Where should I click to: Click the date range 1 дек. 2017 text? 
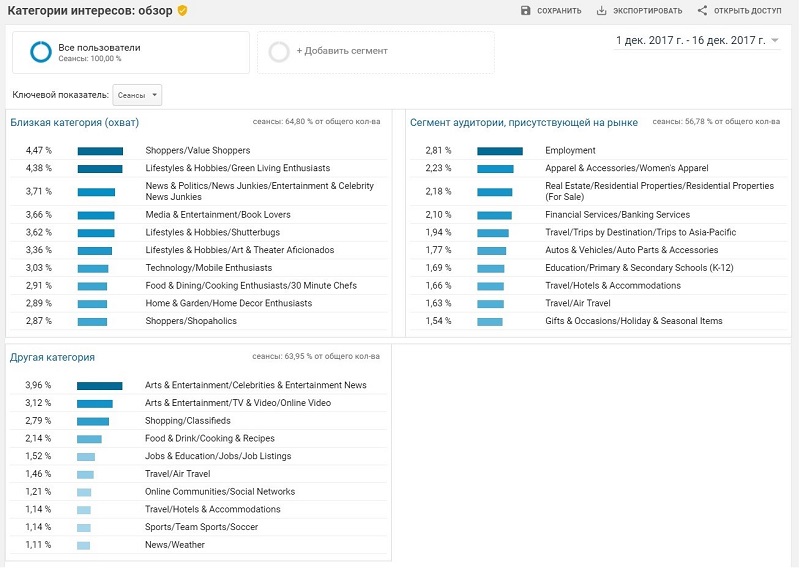click(x=691, y=40)
